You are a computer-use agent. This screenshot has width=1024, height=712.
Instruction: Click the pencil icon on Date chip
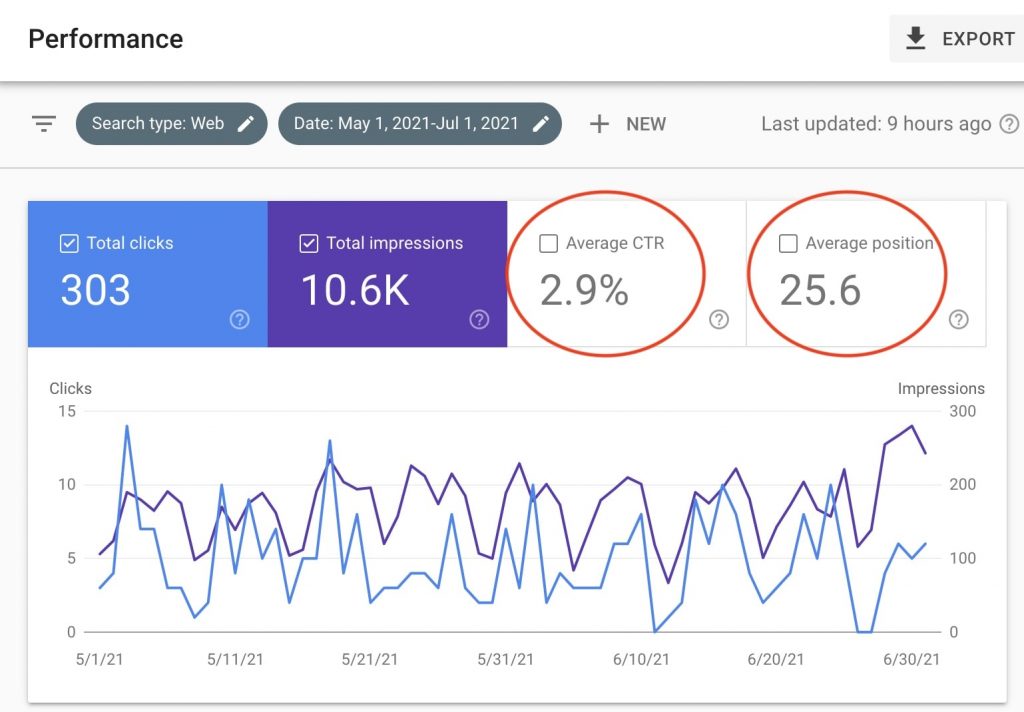[x=541, y=124]
